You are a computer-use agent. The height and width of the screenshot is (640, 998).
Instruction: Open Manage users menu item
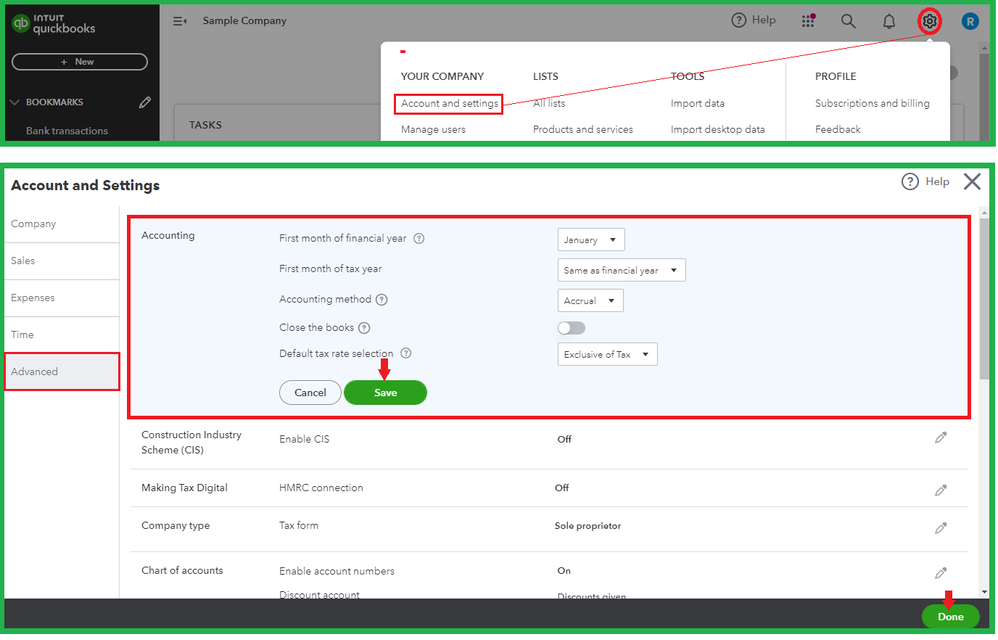[x=433, y=129]
